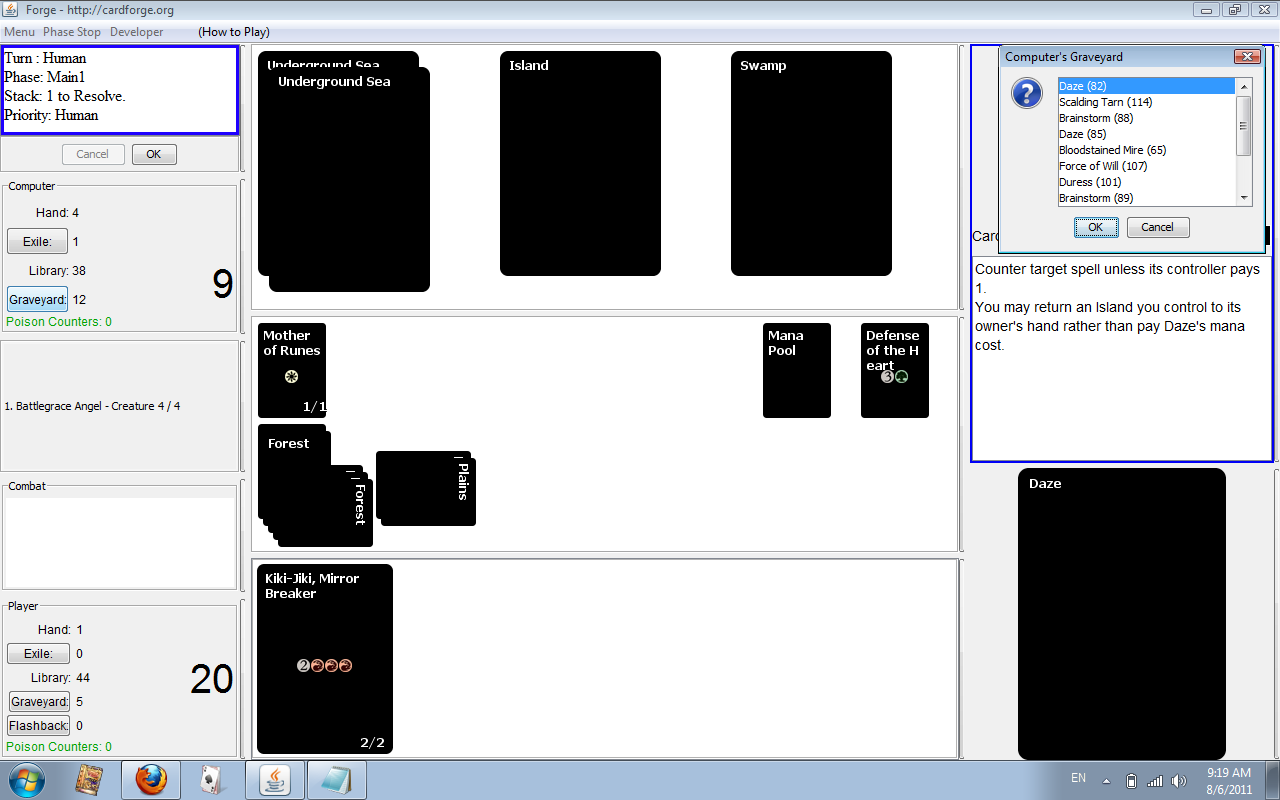Click the question mark dialog icon
1280x800 pixels.
coord(1027,94)
